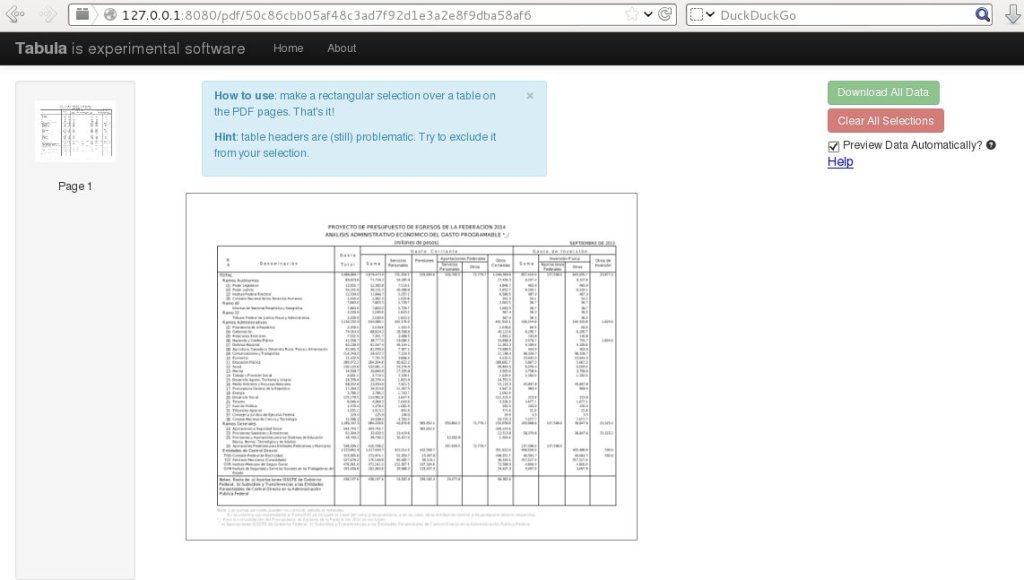
Task: Click the question mark info icon
Action: pos(991,145)
